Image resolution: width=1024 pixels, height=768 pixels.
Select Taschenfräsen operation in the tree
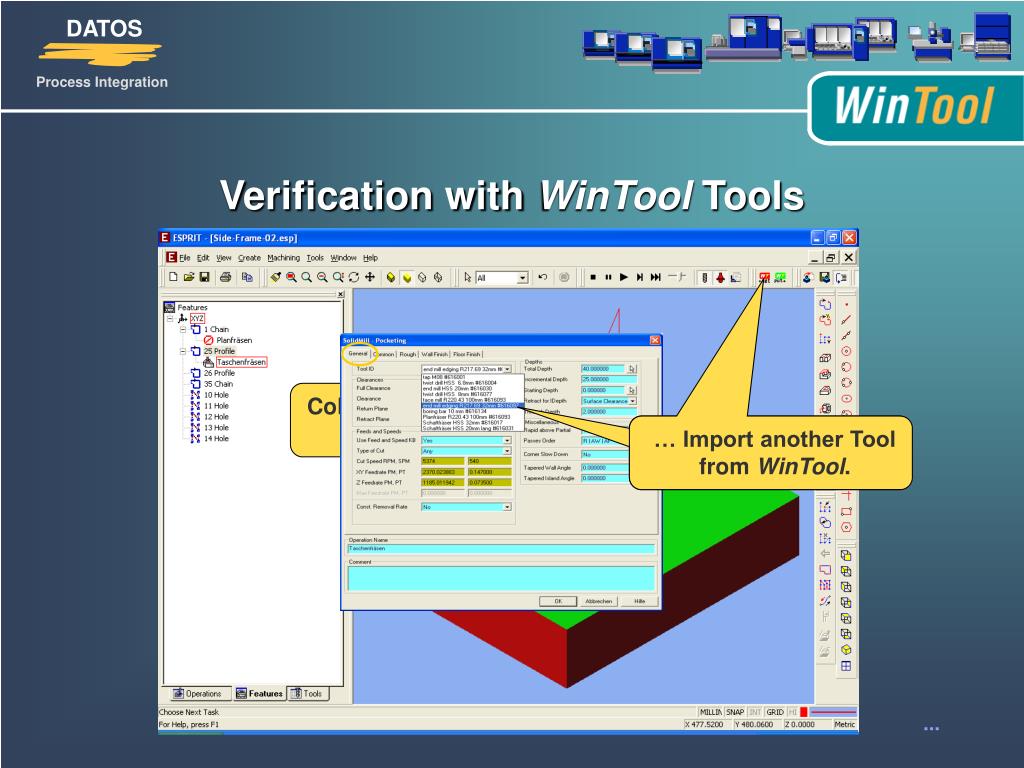241,362
